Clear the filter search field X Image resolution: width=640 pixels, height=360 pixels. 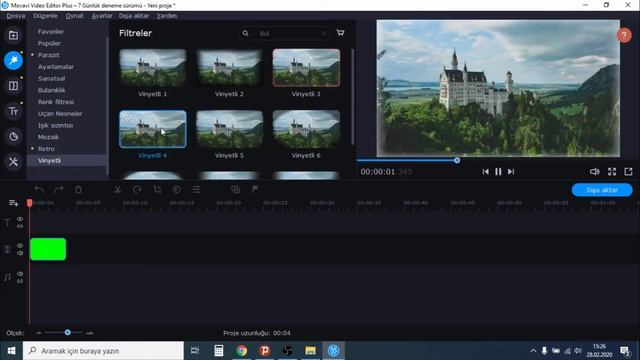tap(324, 33)
